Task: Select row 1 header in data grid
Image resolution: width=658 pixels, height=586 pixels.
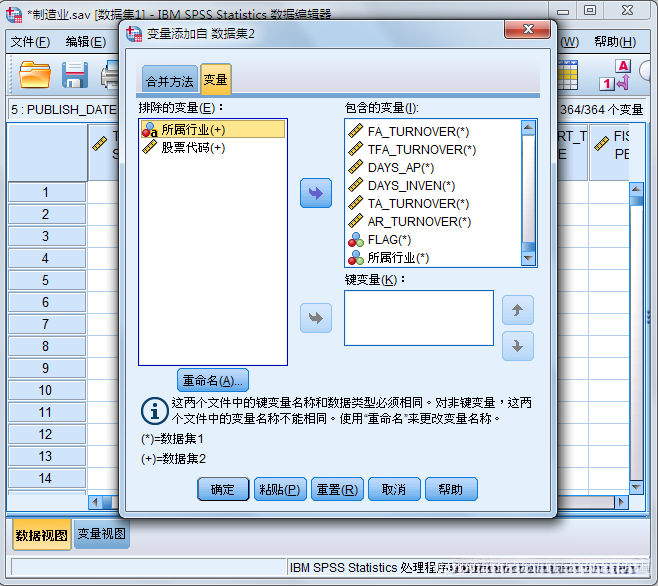Action: point(47,192)
